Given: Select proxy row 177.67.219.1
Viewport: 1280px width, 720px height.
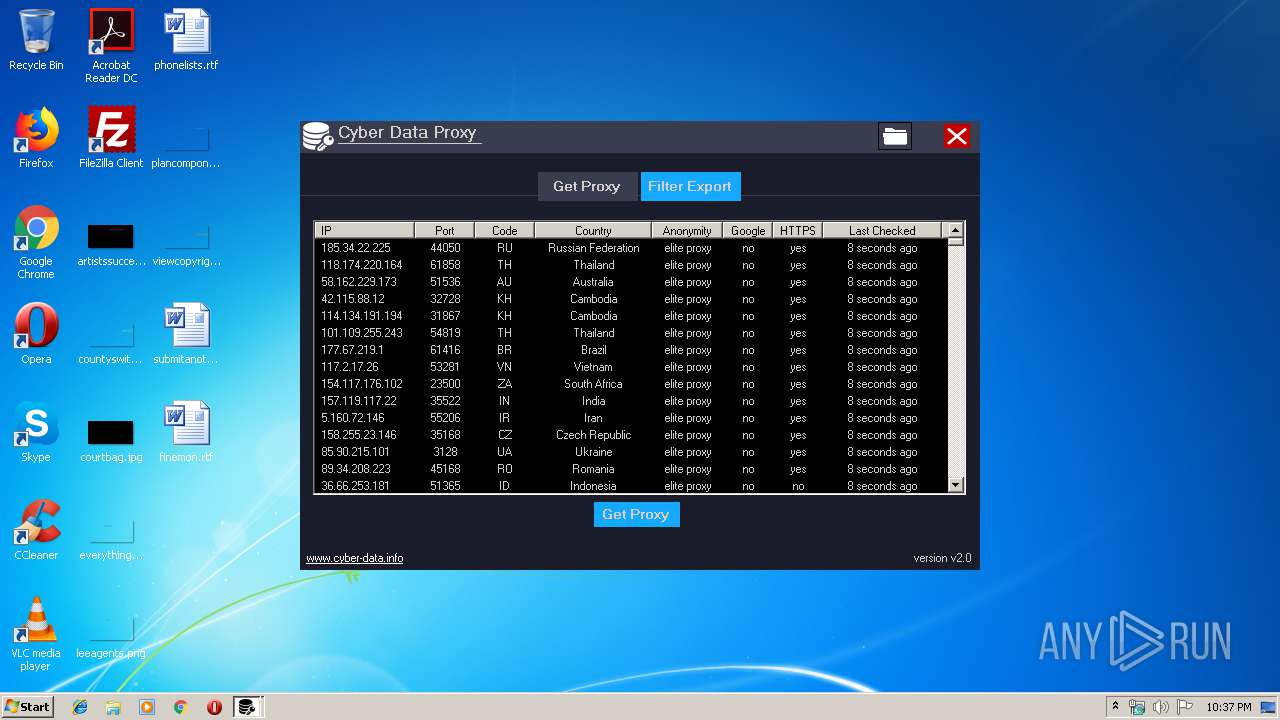Looking at the screenshot, I should point(631,350).
